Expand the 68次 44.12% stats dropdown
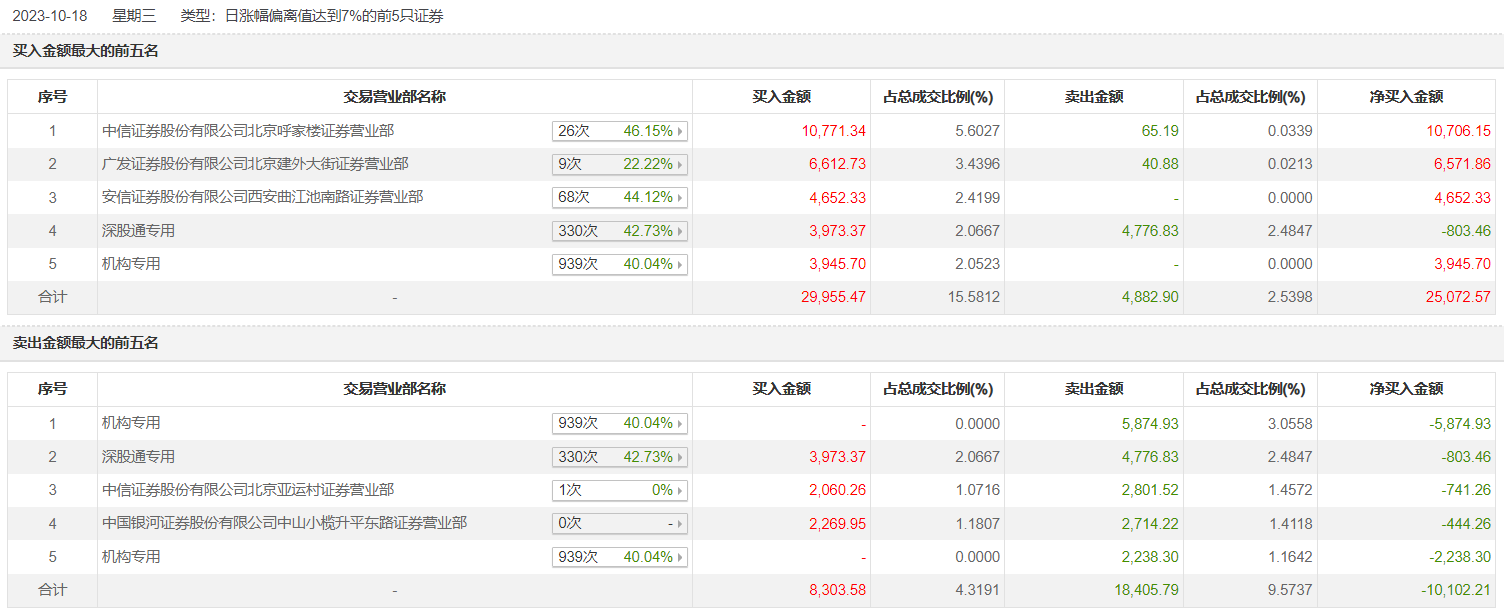1504x614 pixels. click(619, 198)
